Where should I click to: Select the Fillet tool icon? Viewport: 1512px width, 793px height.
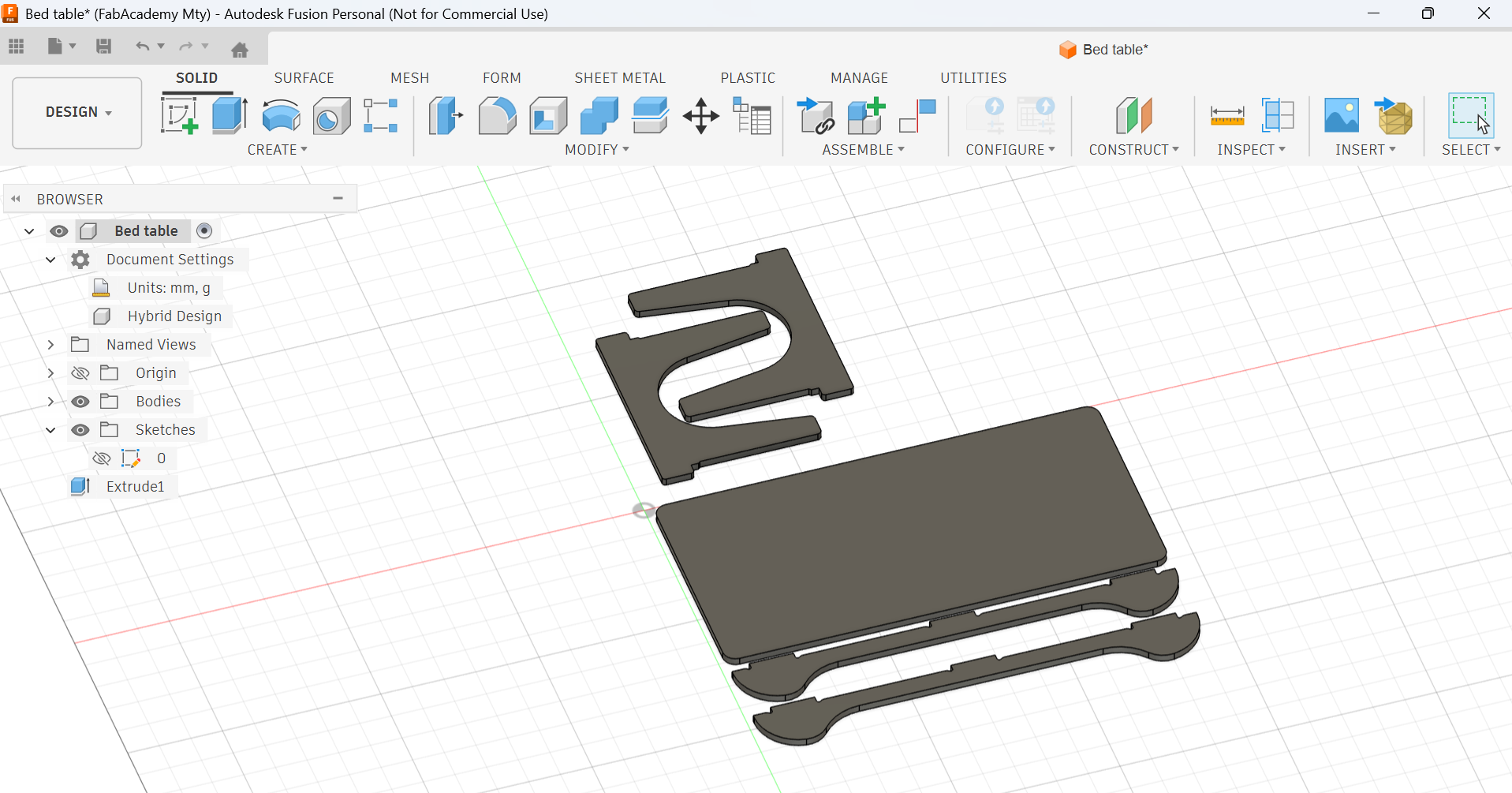pyautogui.click(x=497, y=116)
